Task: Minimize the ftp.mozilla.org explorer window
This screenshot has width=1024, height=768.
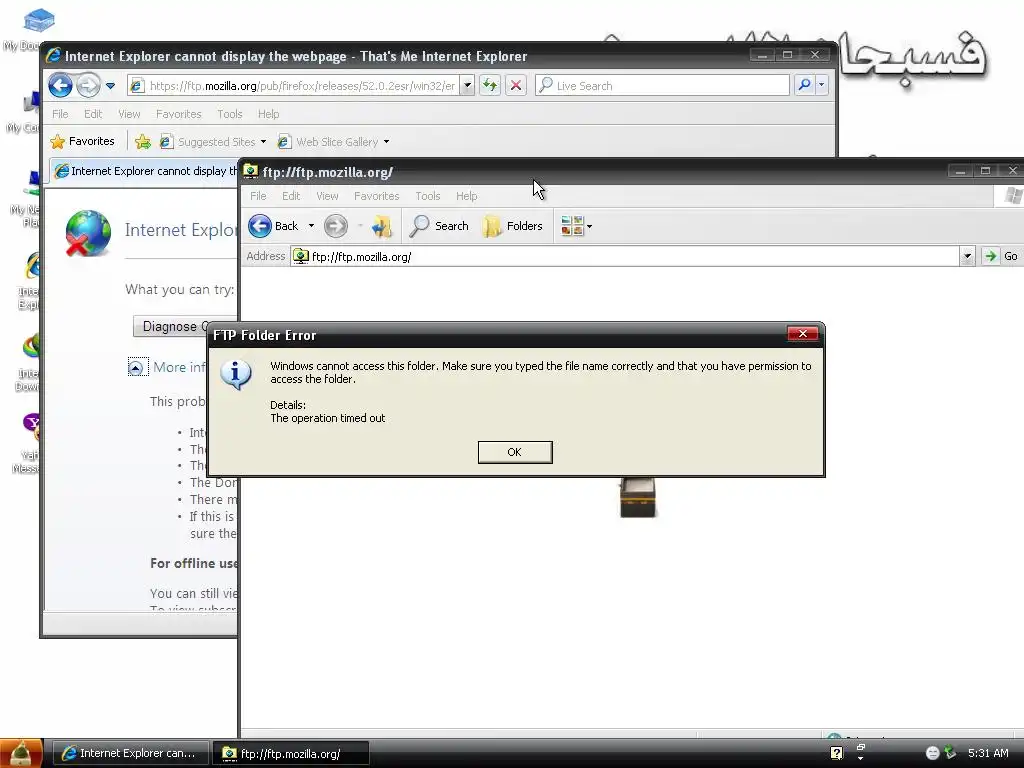Action: tap(959, 171)
